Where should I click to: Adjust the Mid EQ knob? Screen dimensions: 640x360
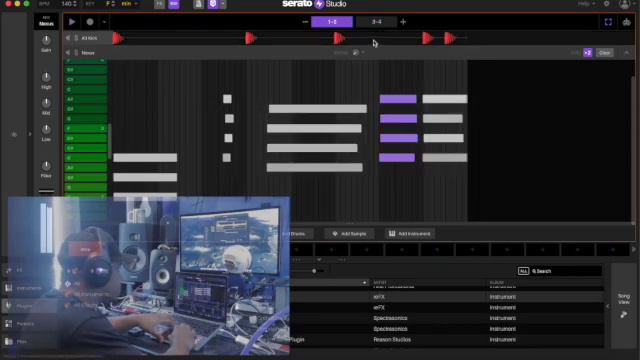[46, 103]
